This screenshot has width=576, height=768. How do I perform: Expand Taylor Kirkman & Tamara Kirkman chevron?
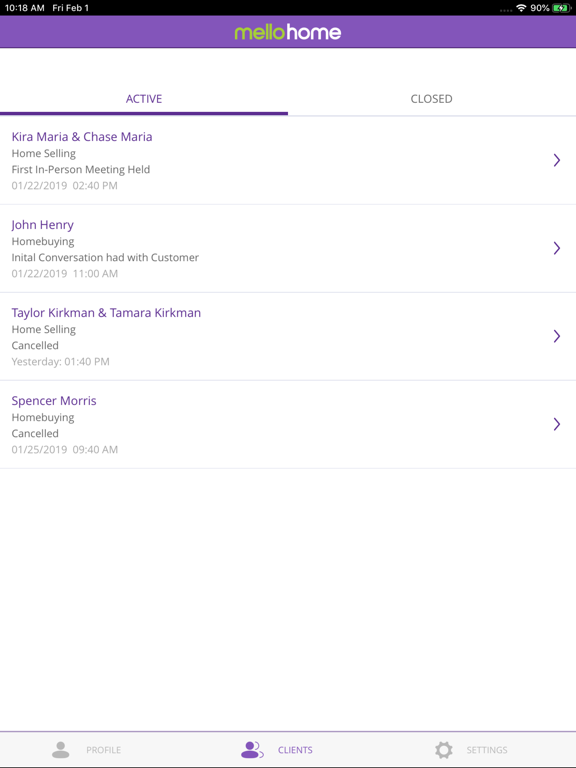(x=557, y=336)
